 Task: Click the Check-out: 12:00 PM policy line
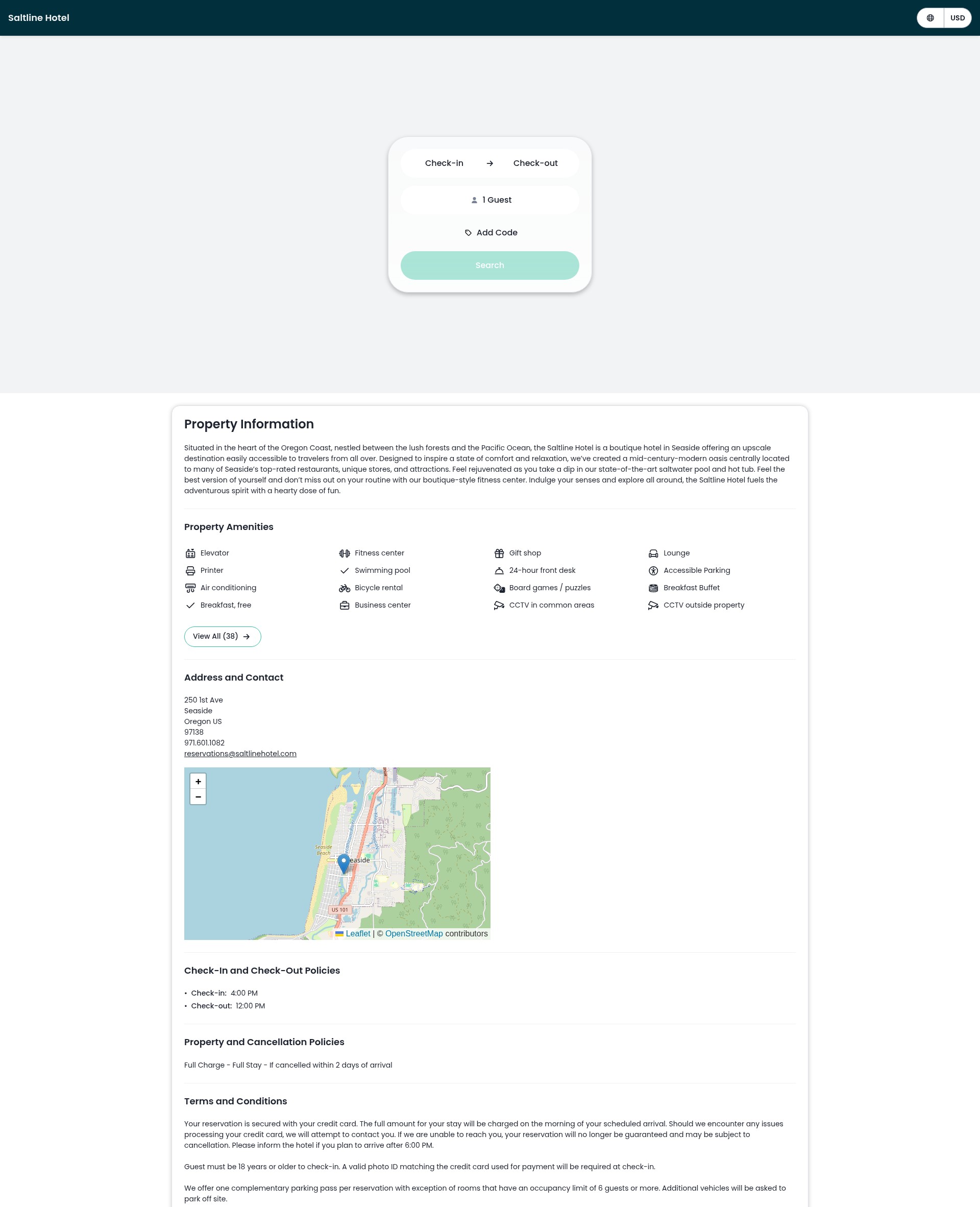tap(228, 1006)
